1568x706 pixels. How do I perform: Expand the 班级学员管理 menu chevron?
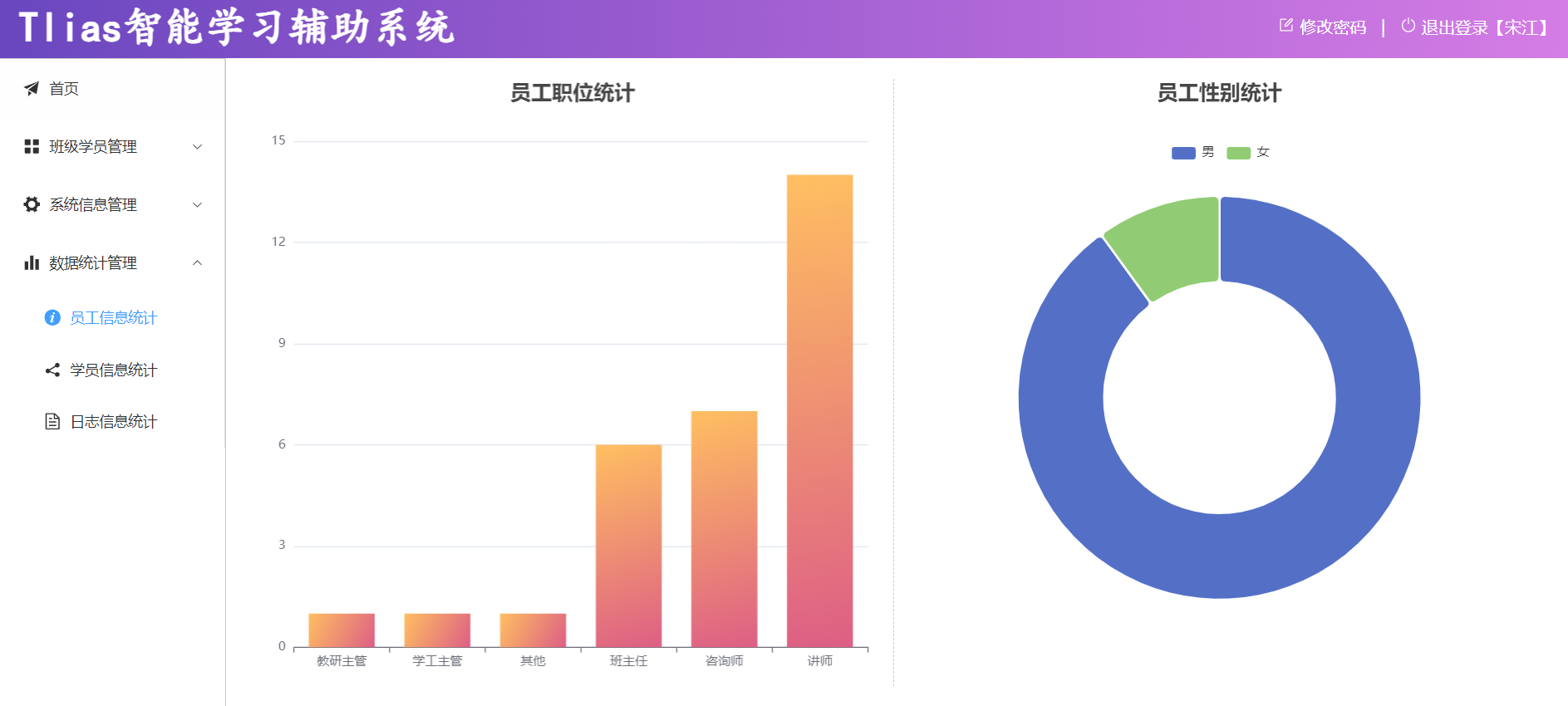click(197, 147)
